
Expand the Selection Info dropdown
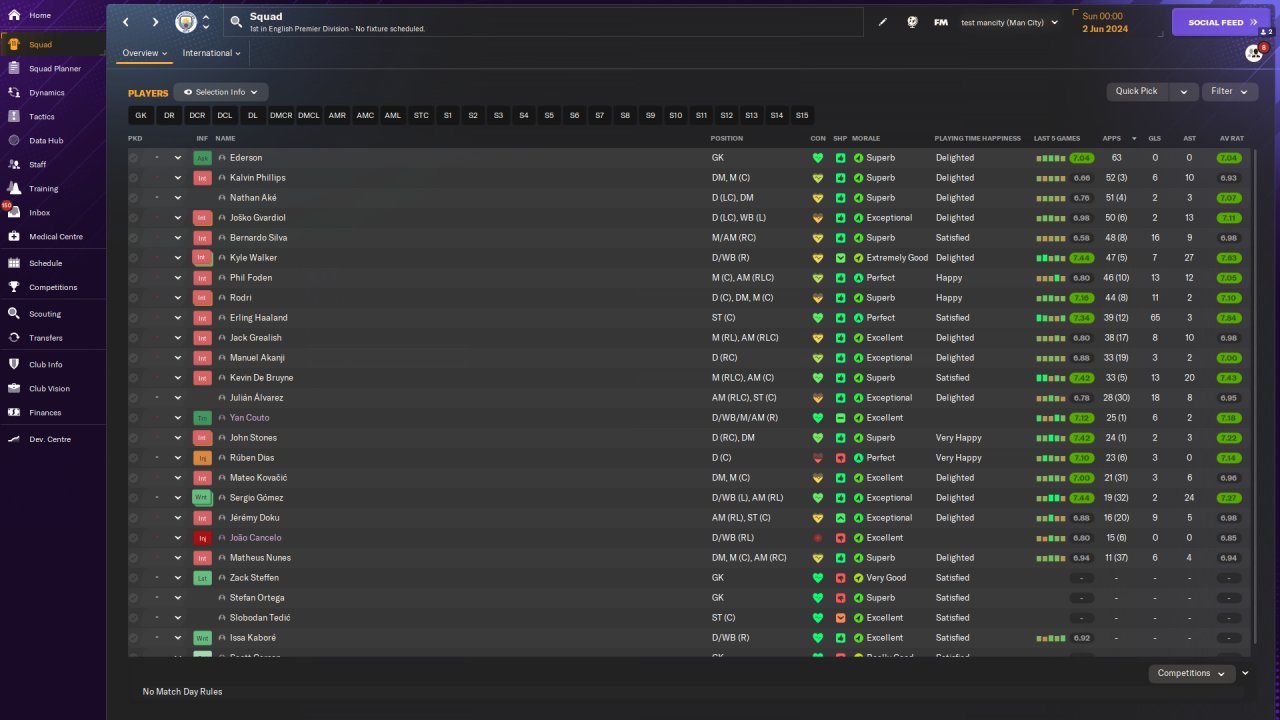tap(221, 92)
